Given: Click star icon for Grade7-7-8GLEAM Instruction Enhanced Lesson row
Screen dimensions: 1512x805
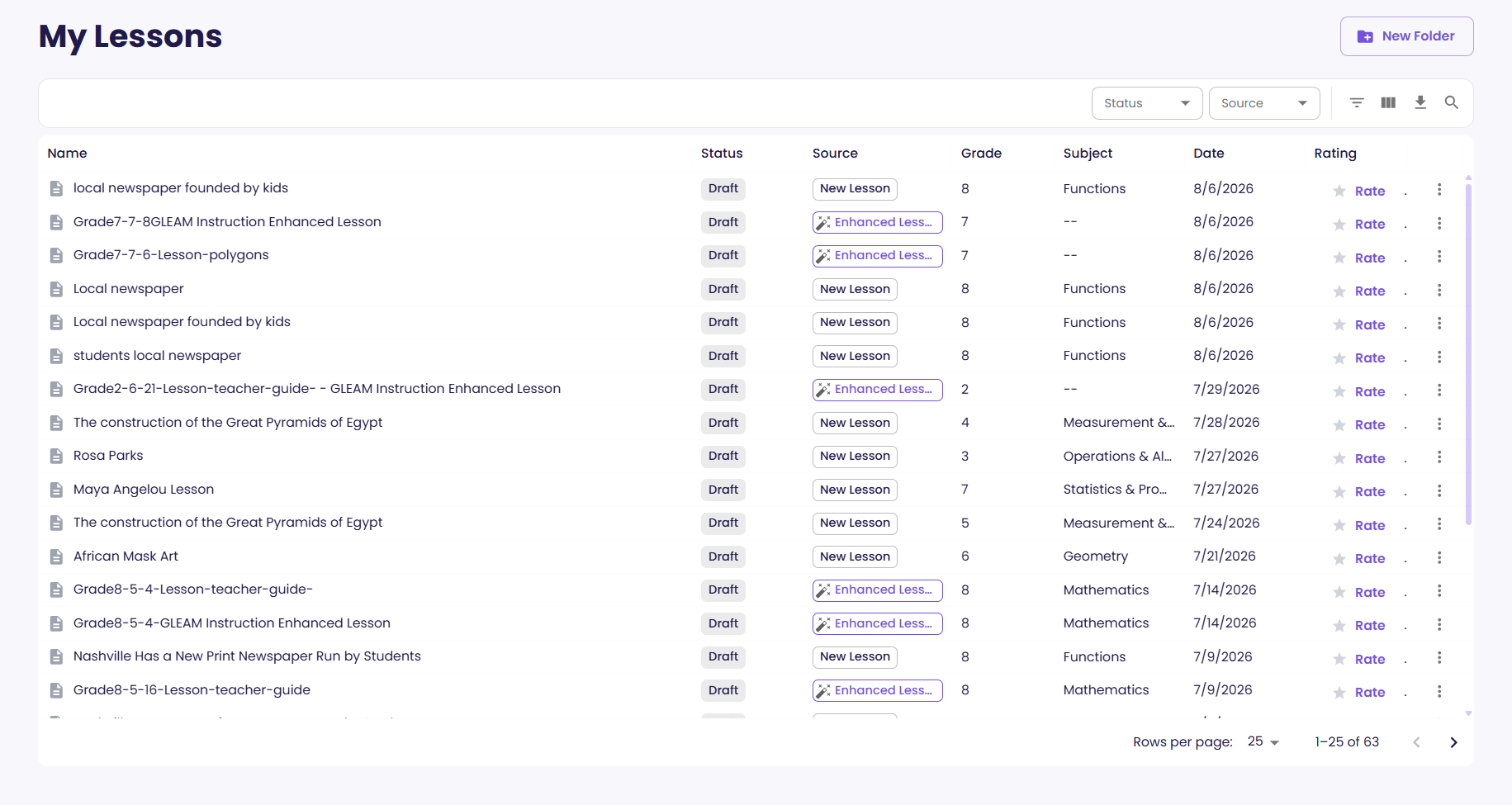Looking at the screenshot, I should [1339, 225].
